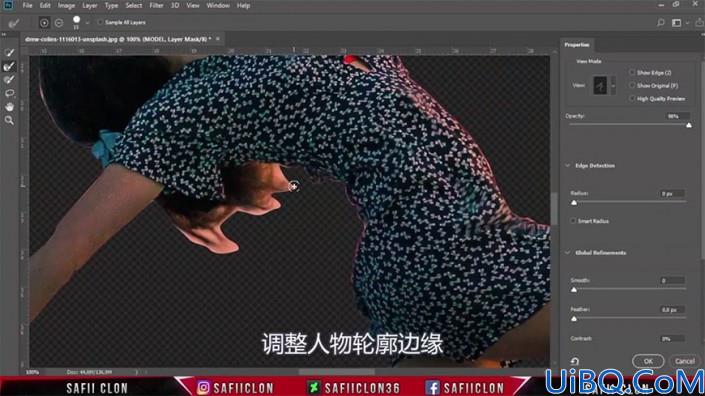
Task: Open the Type menu
Action: click(x=111, y=5)
